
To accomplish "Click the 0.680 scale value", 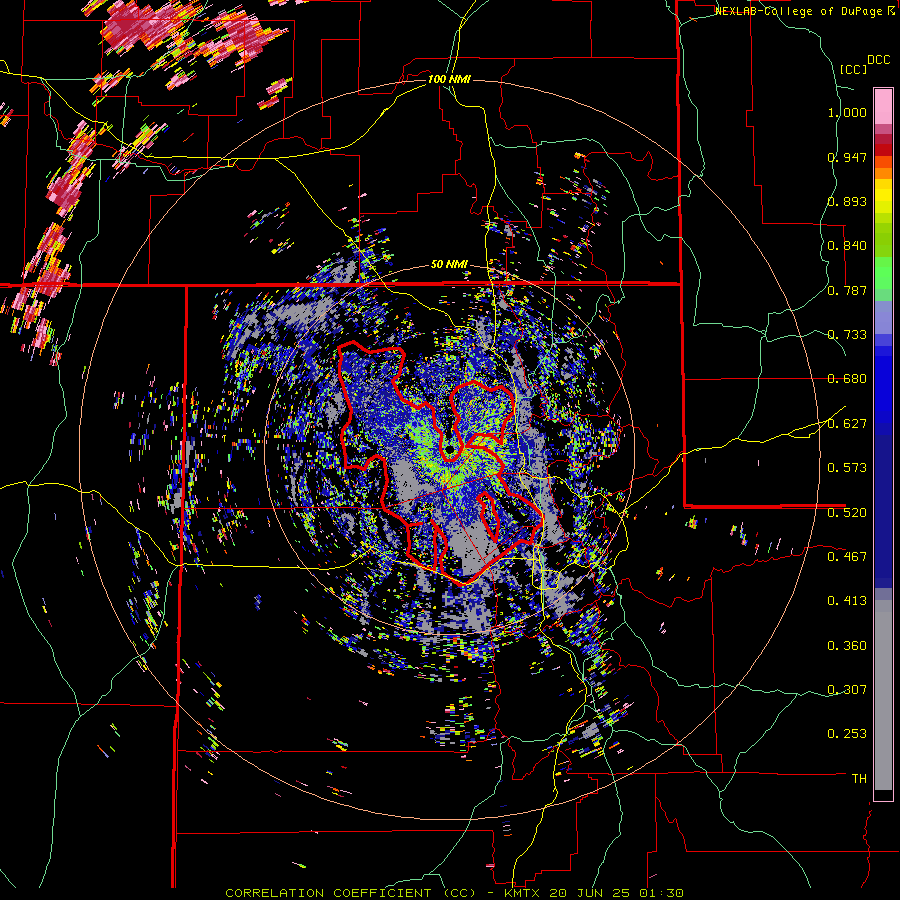I will click(x=847, y=379).
